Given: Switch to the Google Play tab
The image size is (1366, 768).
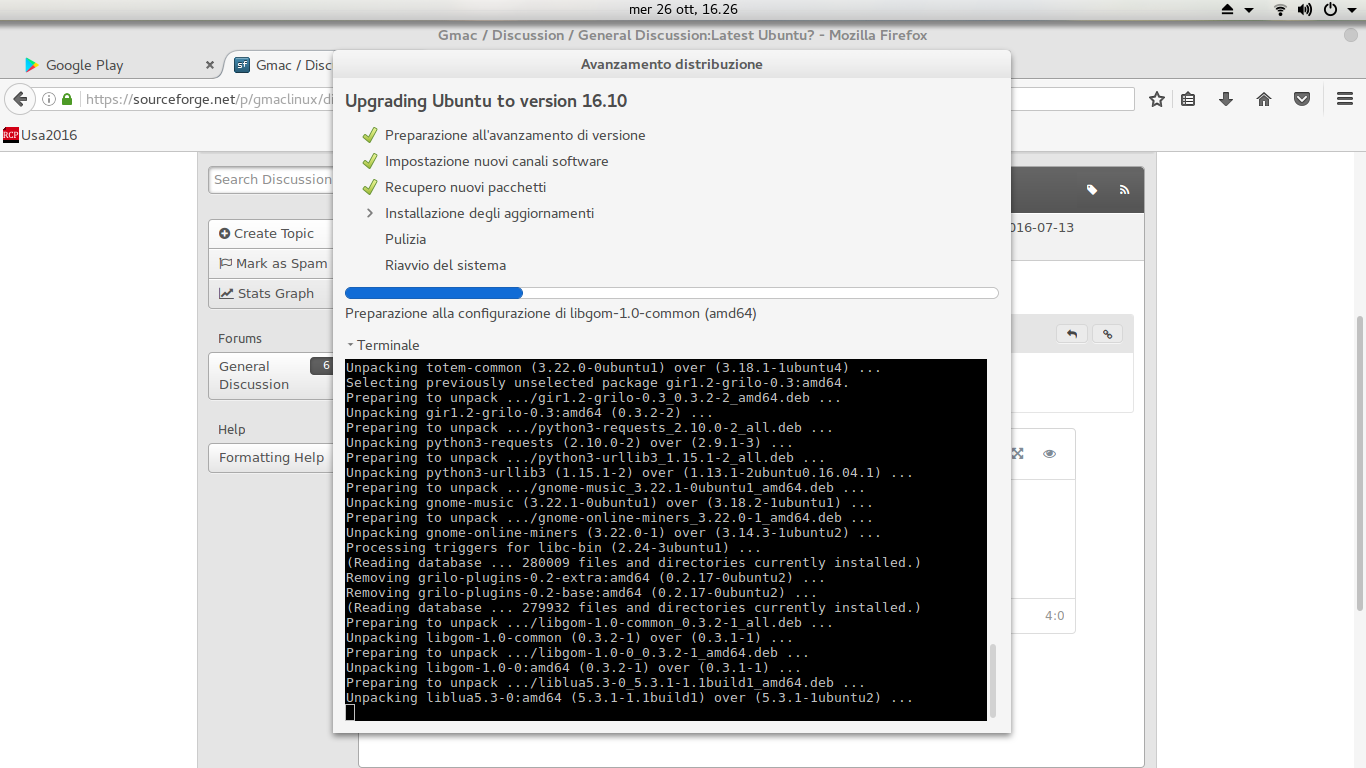Looking at the screenshot, I should [x=85, y=65].
